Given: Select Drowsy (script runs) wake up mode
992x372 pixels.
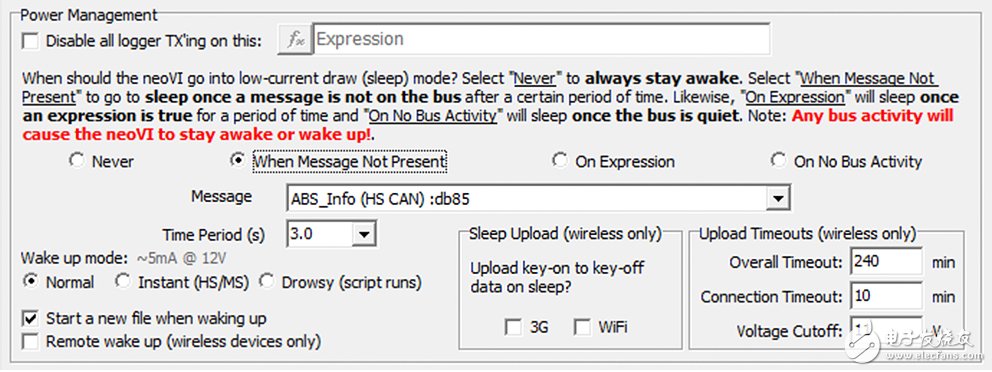Looking at the screenshot, I should [x=267, y=282].
